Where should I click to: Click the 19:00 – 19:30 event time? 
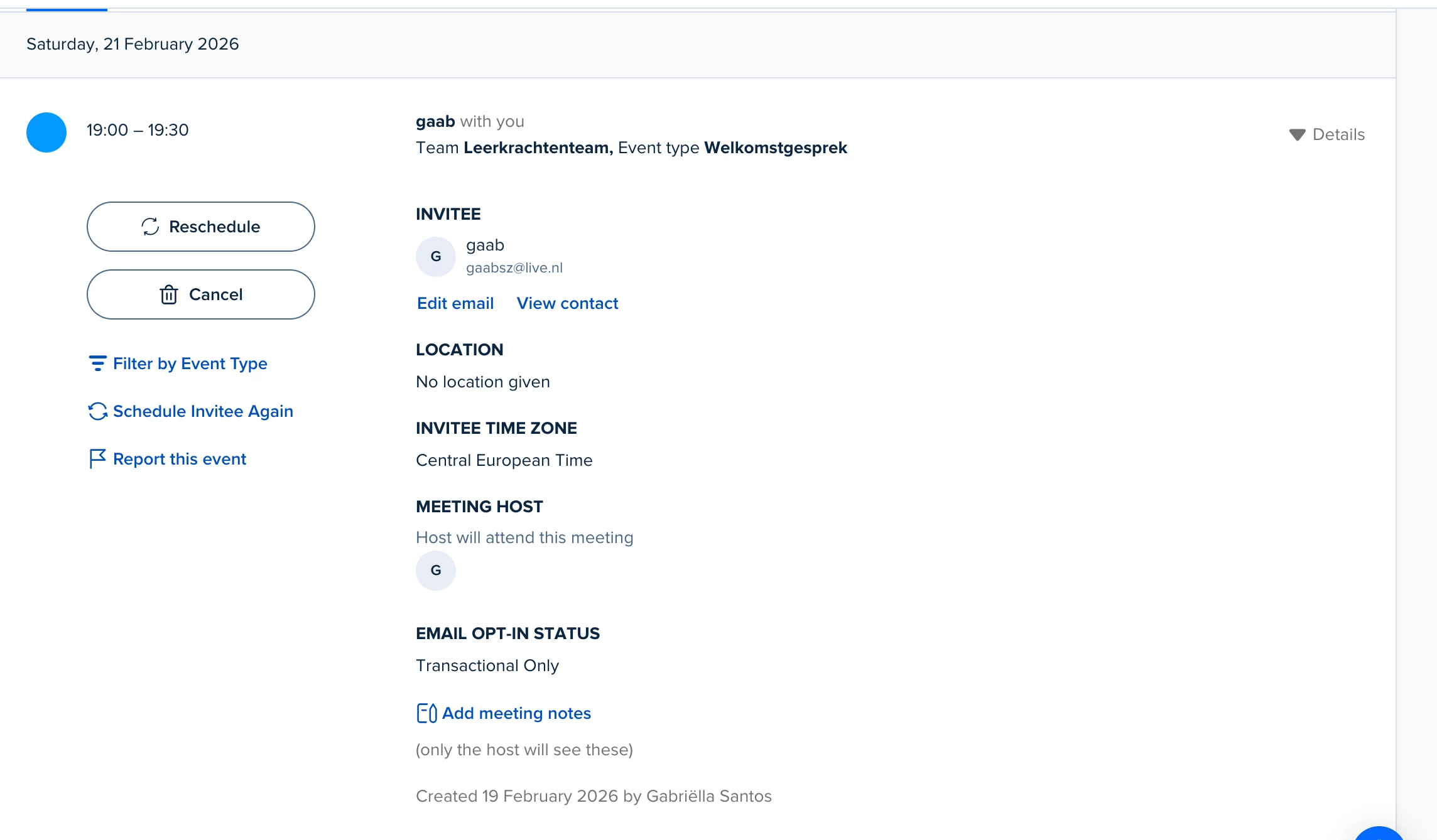[x=138, y=130]
